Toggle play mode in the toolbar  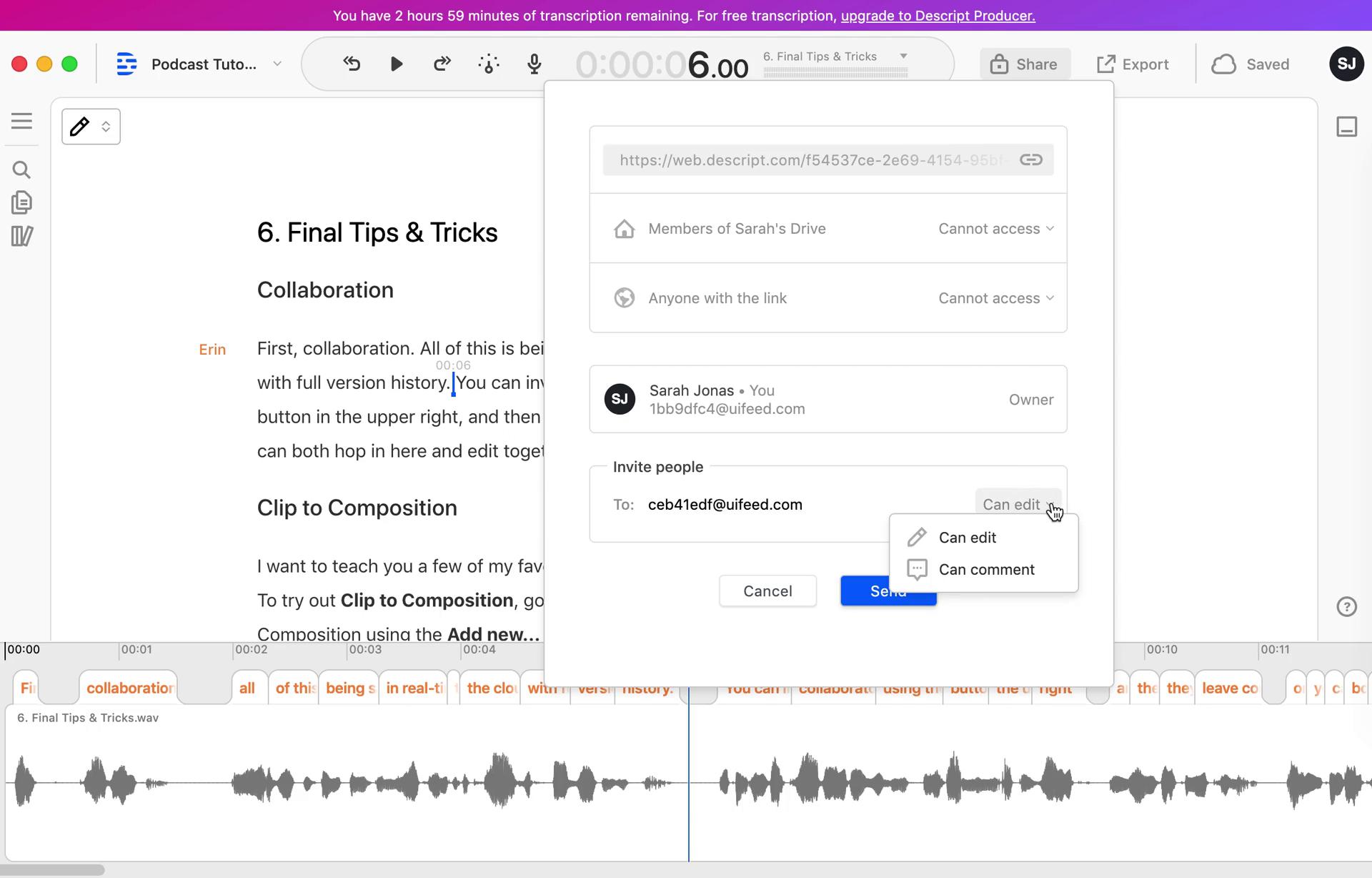point(396,64)
